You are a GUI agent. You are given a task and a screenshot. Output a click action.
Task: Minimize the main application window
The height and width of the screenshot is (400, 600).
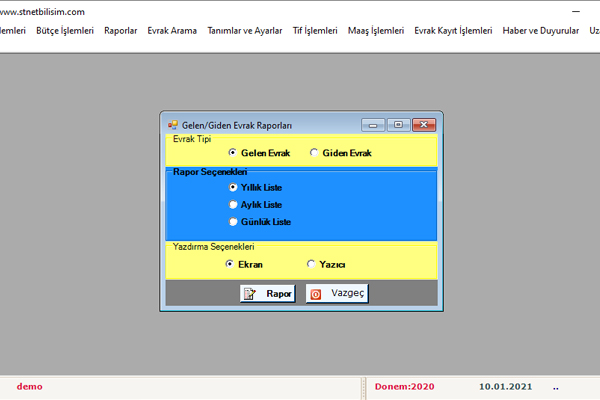pyautogui.click(x=576, y=12)
